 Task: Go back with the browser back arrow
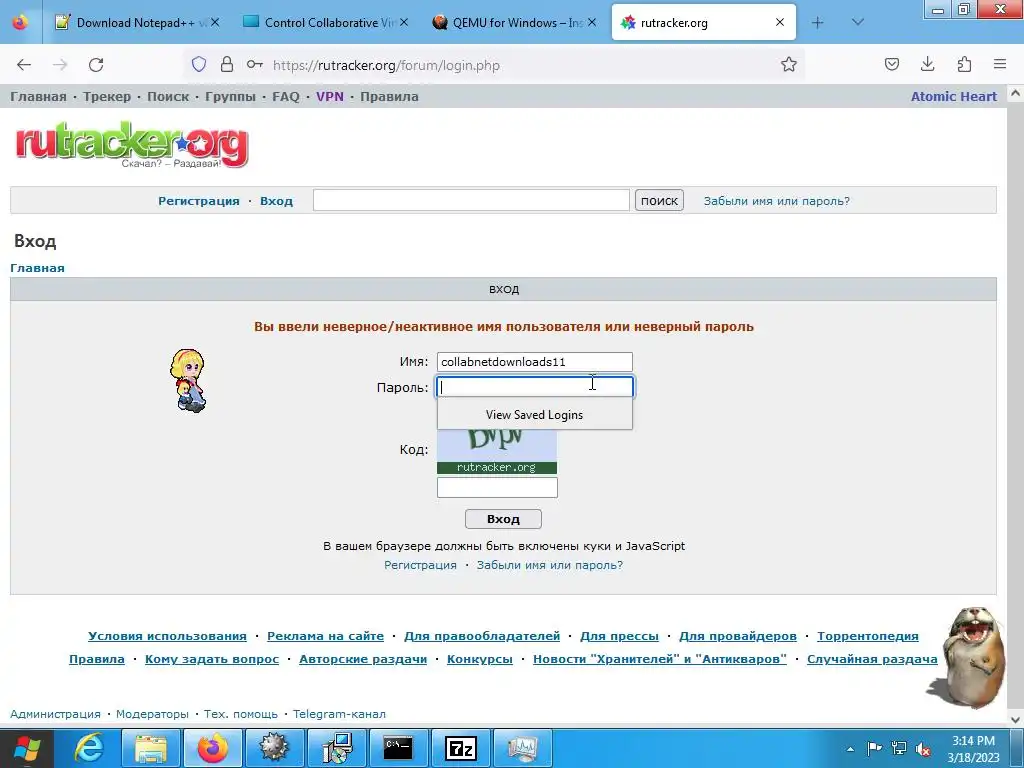coord(24,65)
